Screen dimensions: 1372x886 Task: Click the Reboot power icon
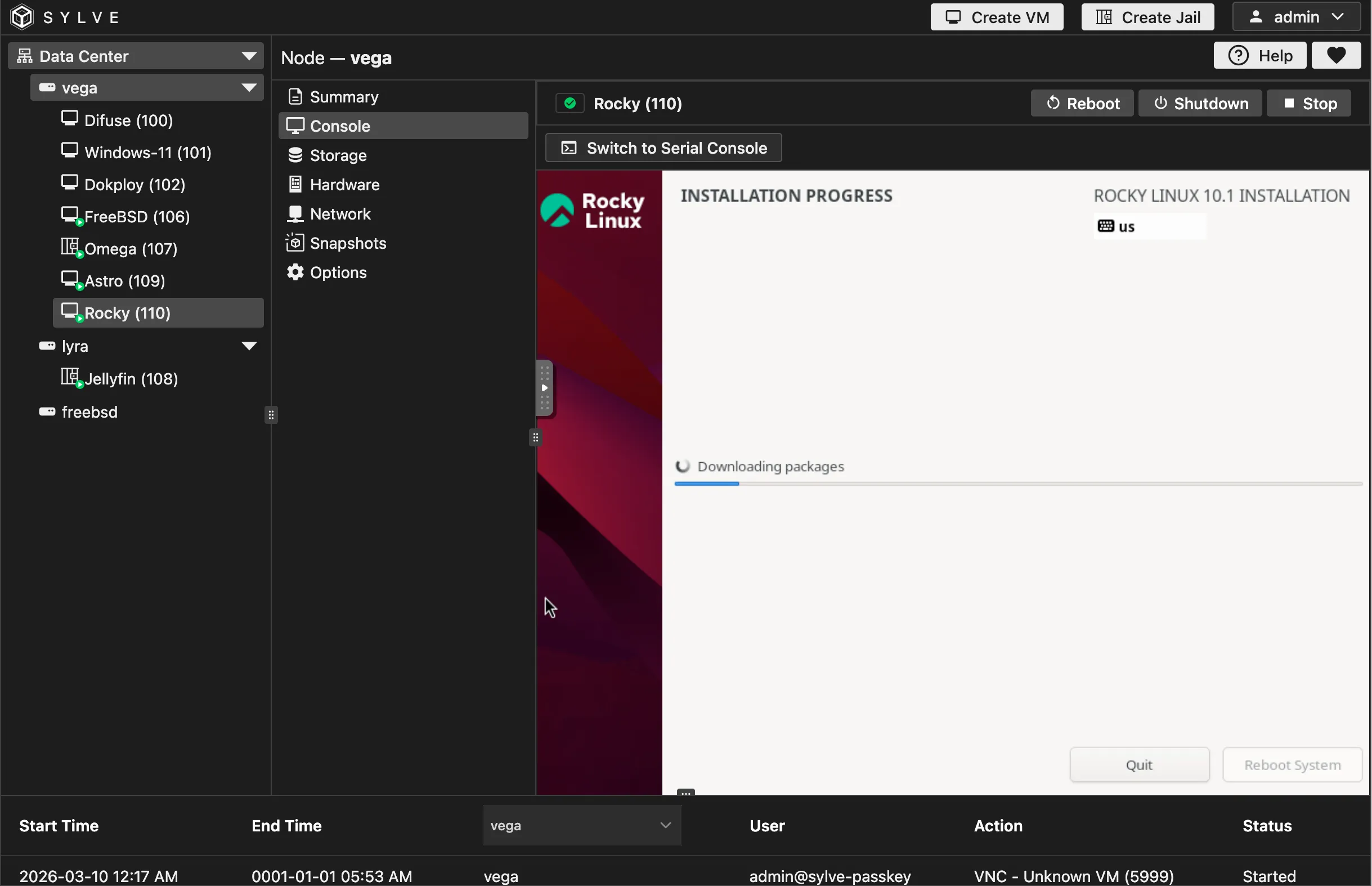(x=1053, y=103)
